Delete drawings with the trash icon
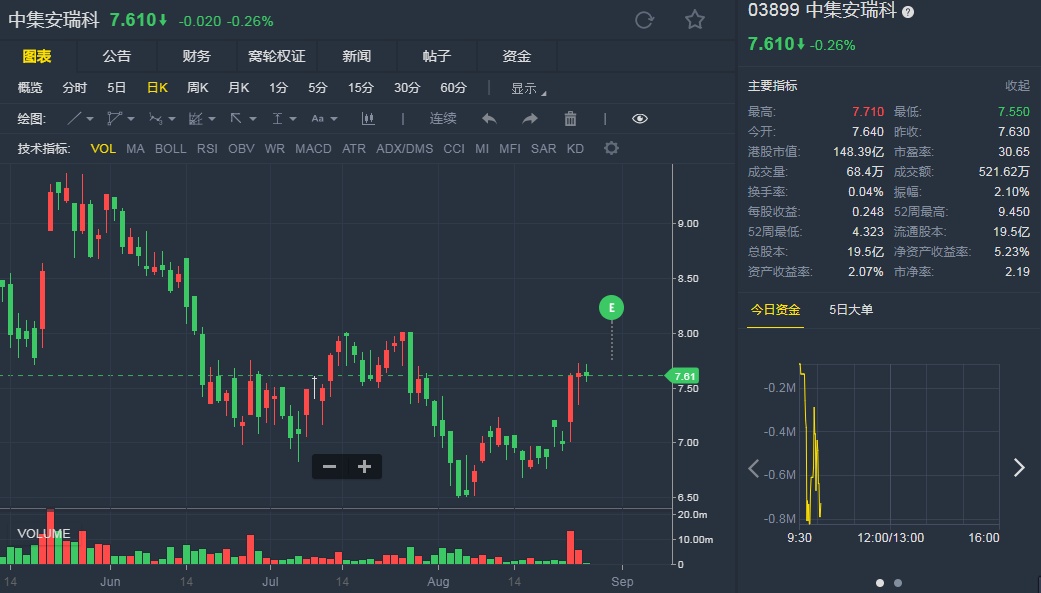 [x=570, y=119]
